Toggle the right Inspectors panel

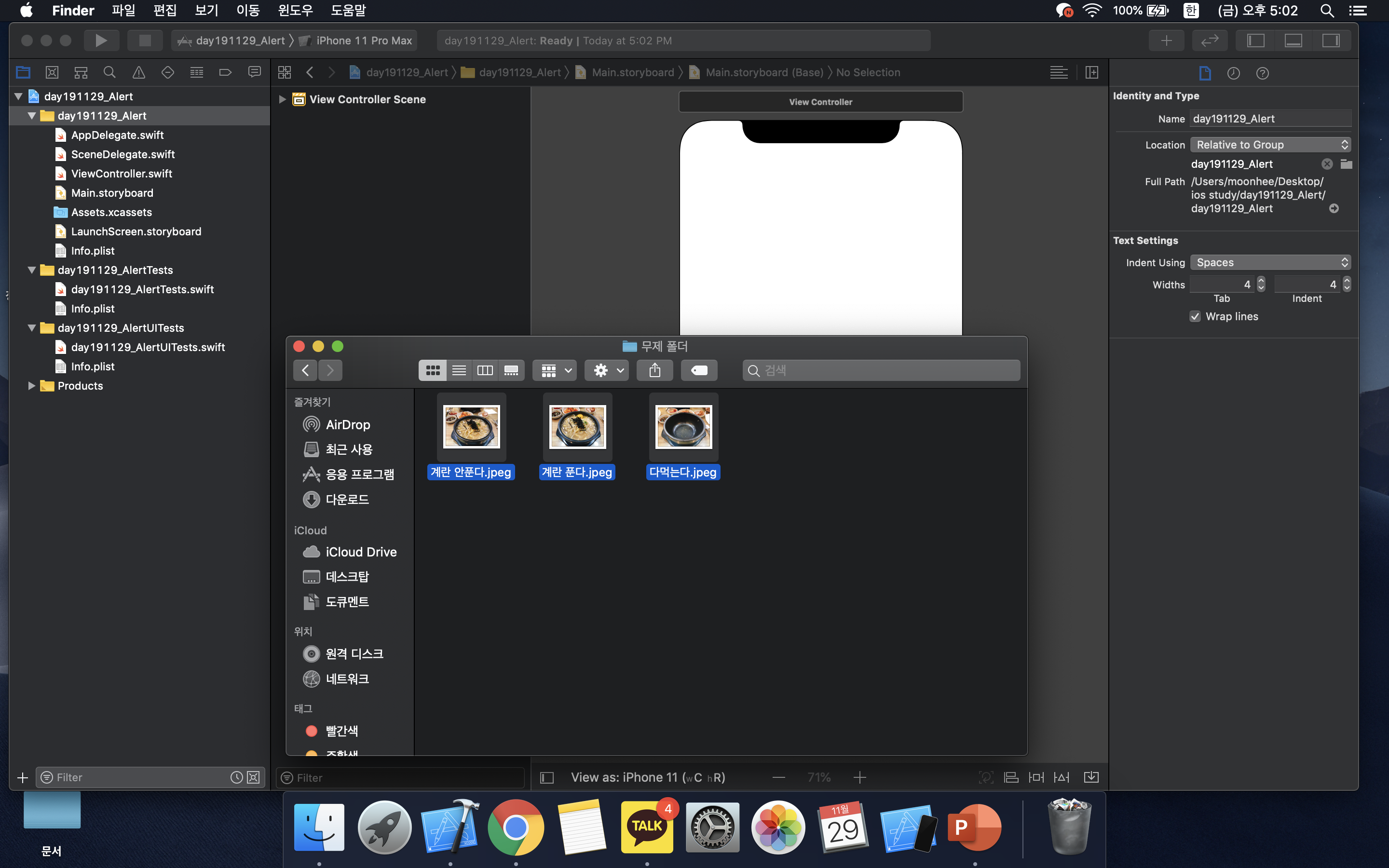[1331, 40]
